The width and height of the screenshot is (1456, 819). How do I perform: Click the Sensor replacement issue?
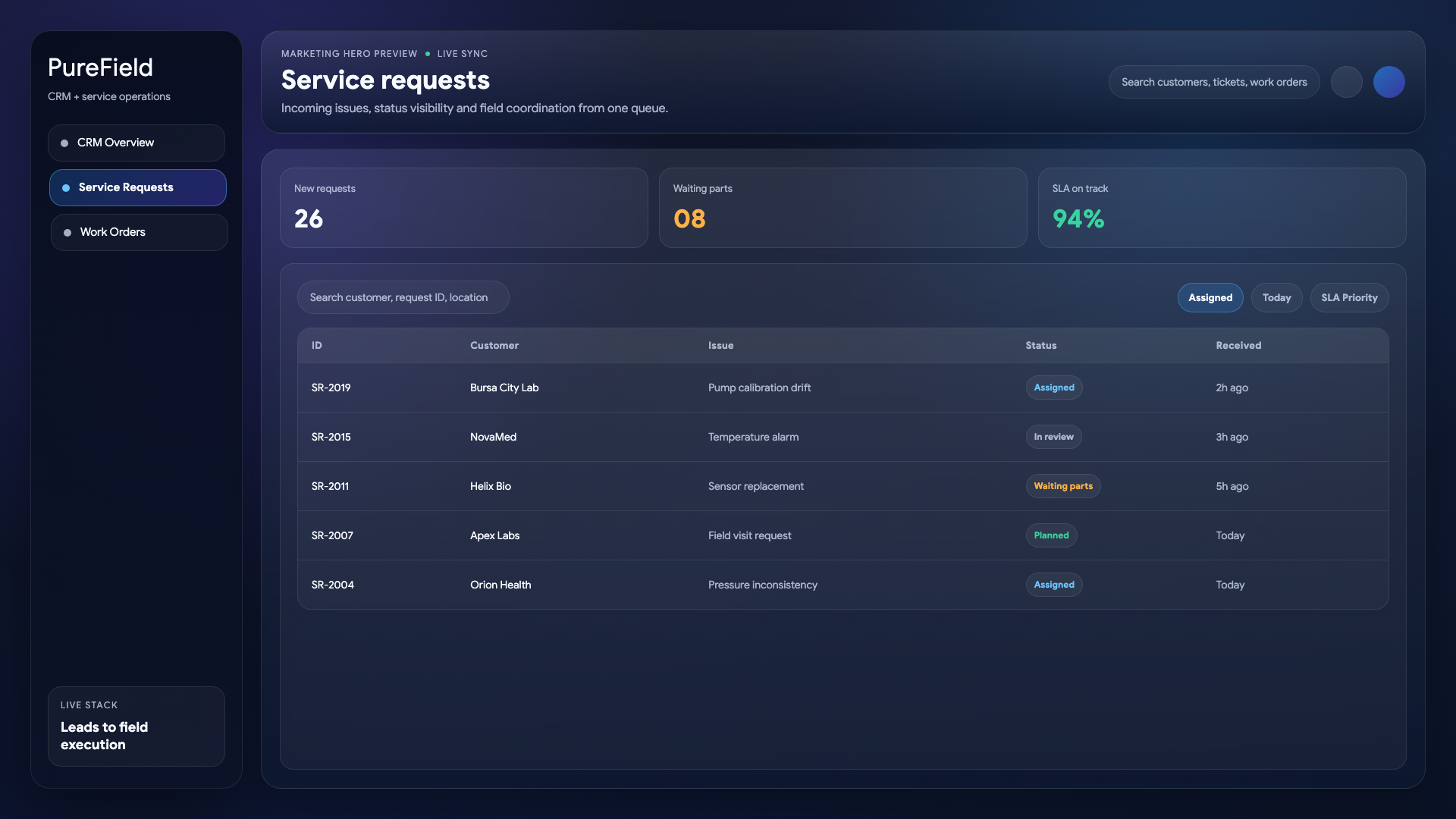pyautogui.click(x=756, y=486)
